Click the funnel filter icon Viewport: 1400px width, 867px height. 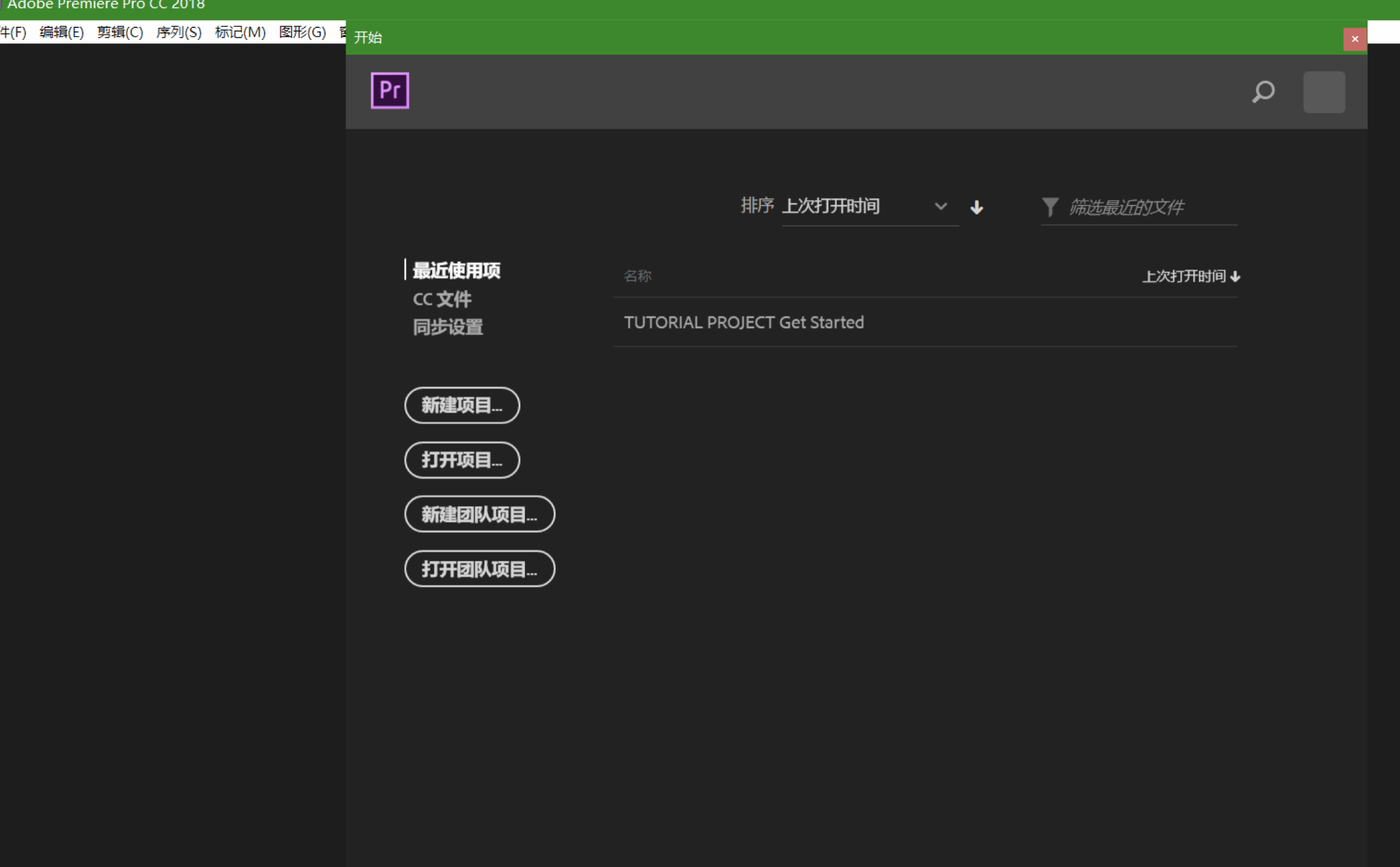(x=1050, y=207)
